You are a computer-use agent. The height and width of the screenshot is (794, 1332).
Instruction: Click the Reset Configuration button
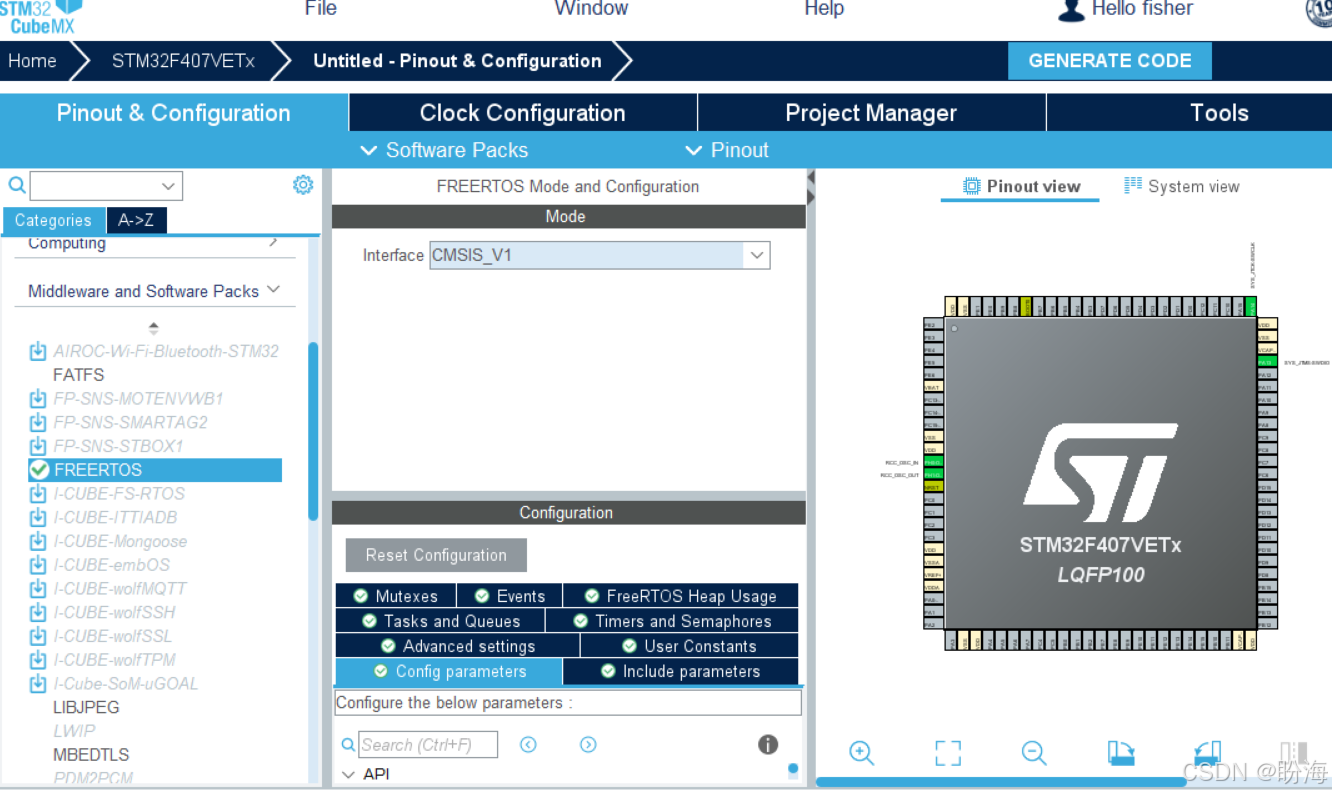[436, 555]
